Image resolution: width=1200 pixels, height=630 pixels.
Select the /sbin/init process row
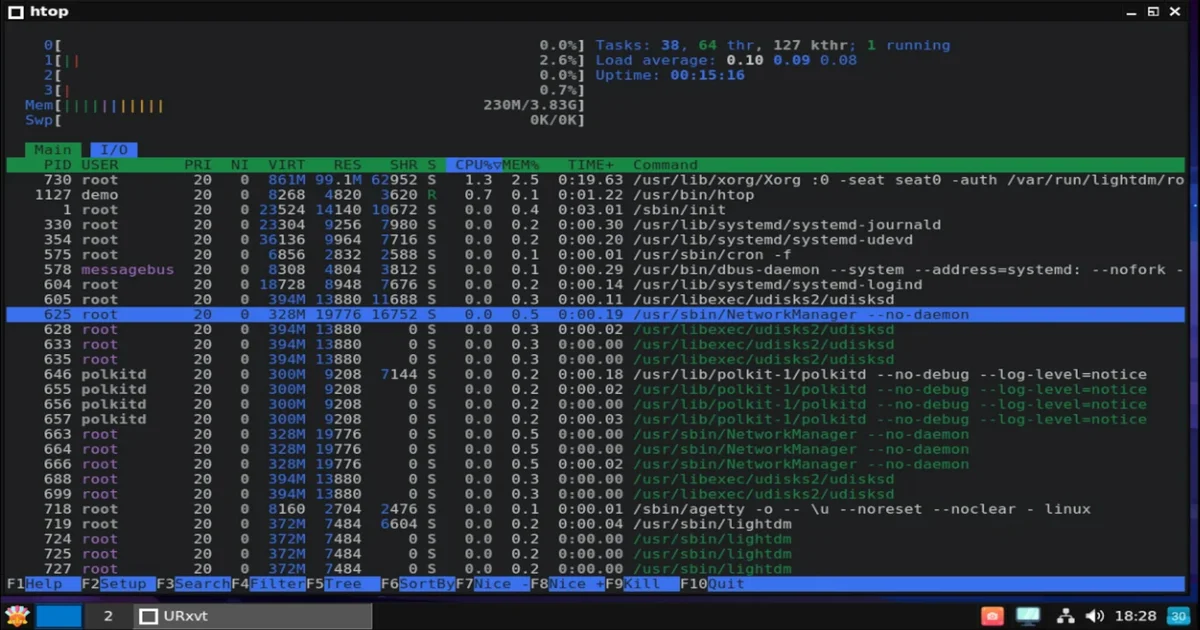pos(596,210)
